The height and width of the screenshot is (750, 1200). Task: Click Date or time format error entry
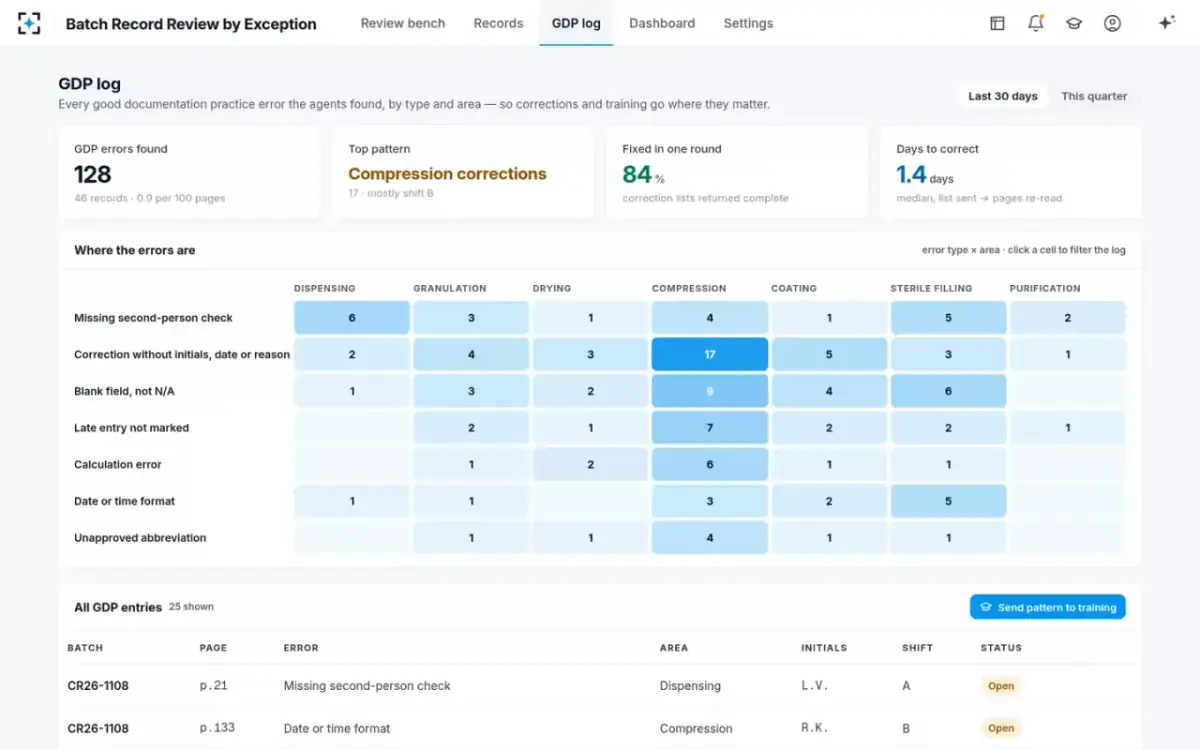point(337,728)
